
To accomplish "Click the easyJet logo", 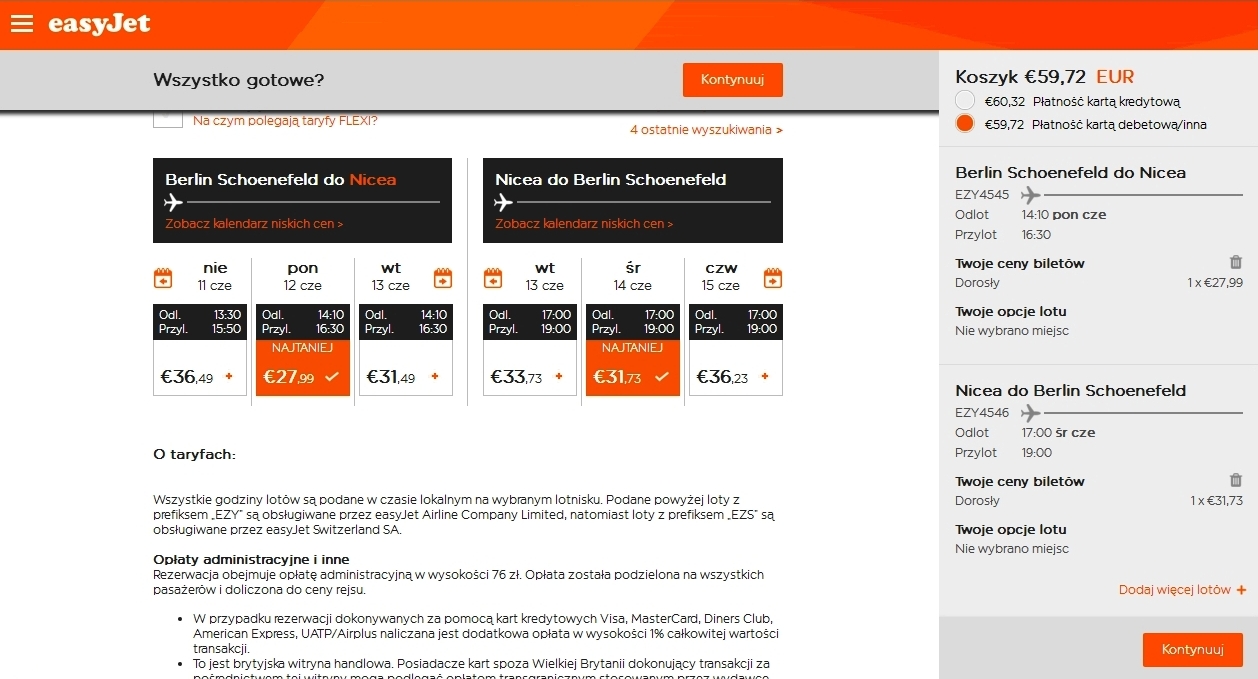I will pyautogui.click(x=99, y=24).
